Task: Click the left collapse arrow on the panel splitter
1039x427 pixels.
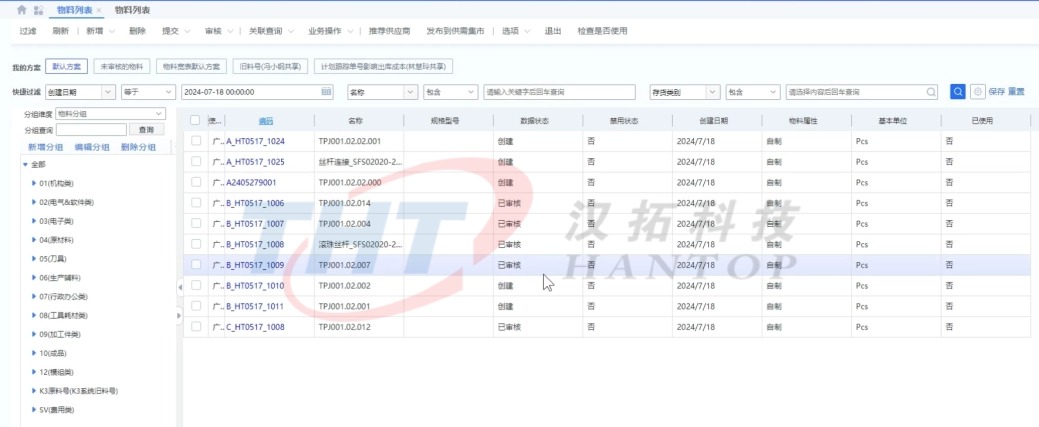Action: 180,287
